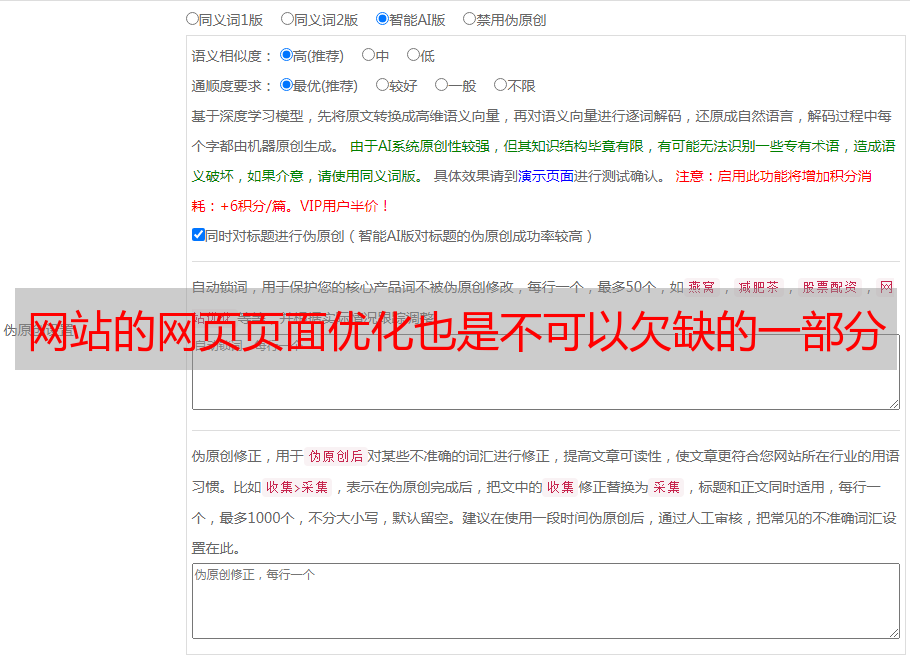Open the 演示页面 link
This screenshot has width=911, height=658.
point(546,176)
